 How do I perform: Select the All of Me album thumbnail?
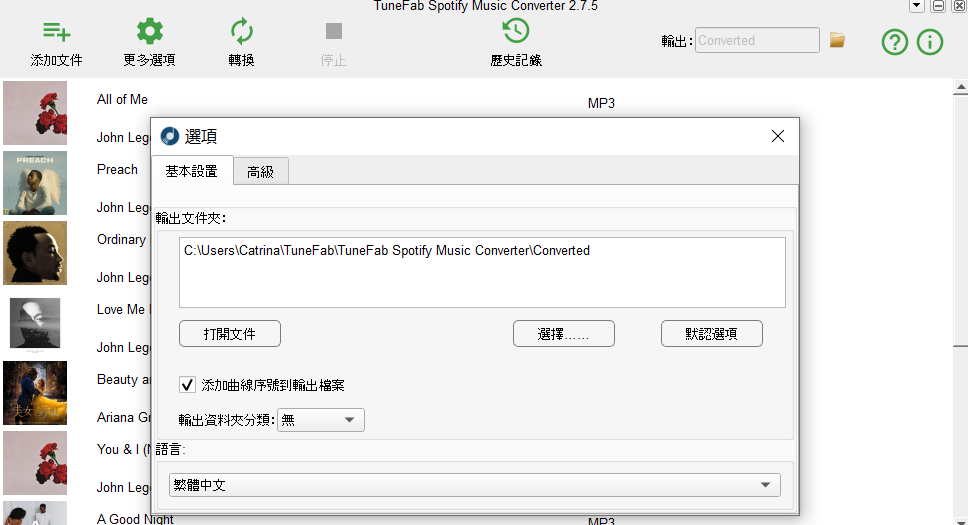click(35, 113)
